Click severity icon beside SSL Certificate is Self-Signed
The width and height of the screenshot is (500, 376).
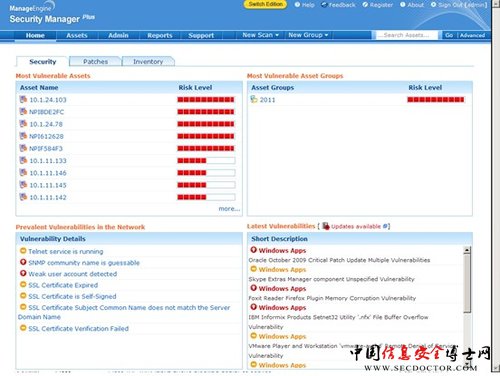23,296
